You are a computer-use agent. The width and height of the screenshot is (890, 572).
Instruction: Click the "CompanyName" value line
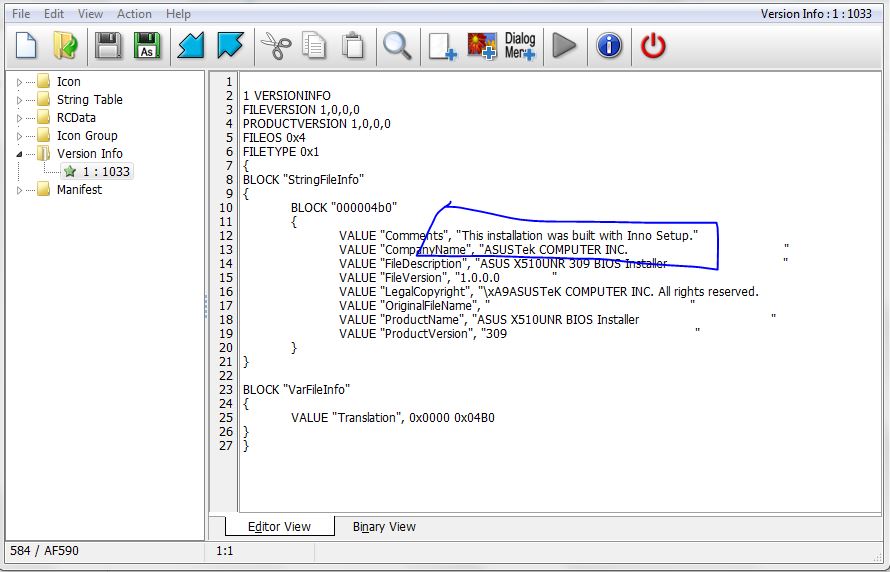click(564, 250)
